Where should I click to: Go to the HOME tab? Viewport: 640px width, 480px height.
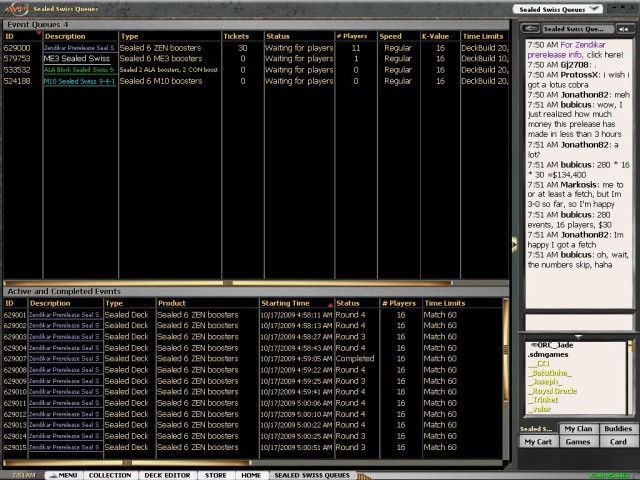coord(251,476)
